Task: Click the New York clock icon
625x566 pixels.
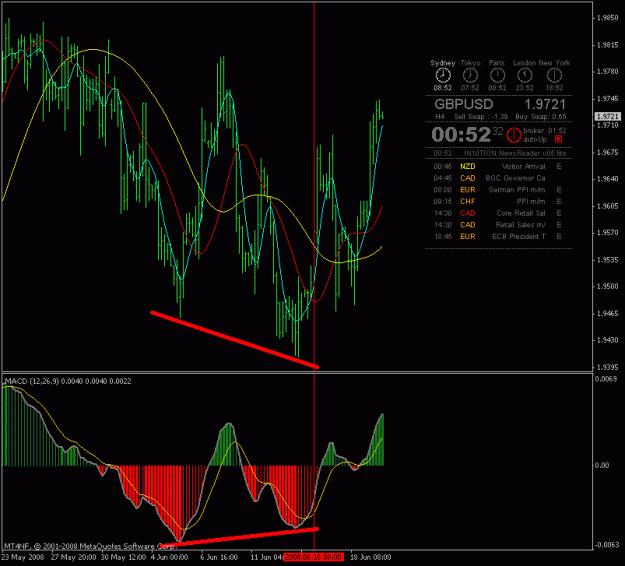Action: [554, 75]
